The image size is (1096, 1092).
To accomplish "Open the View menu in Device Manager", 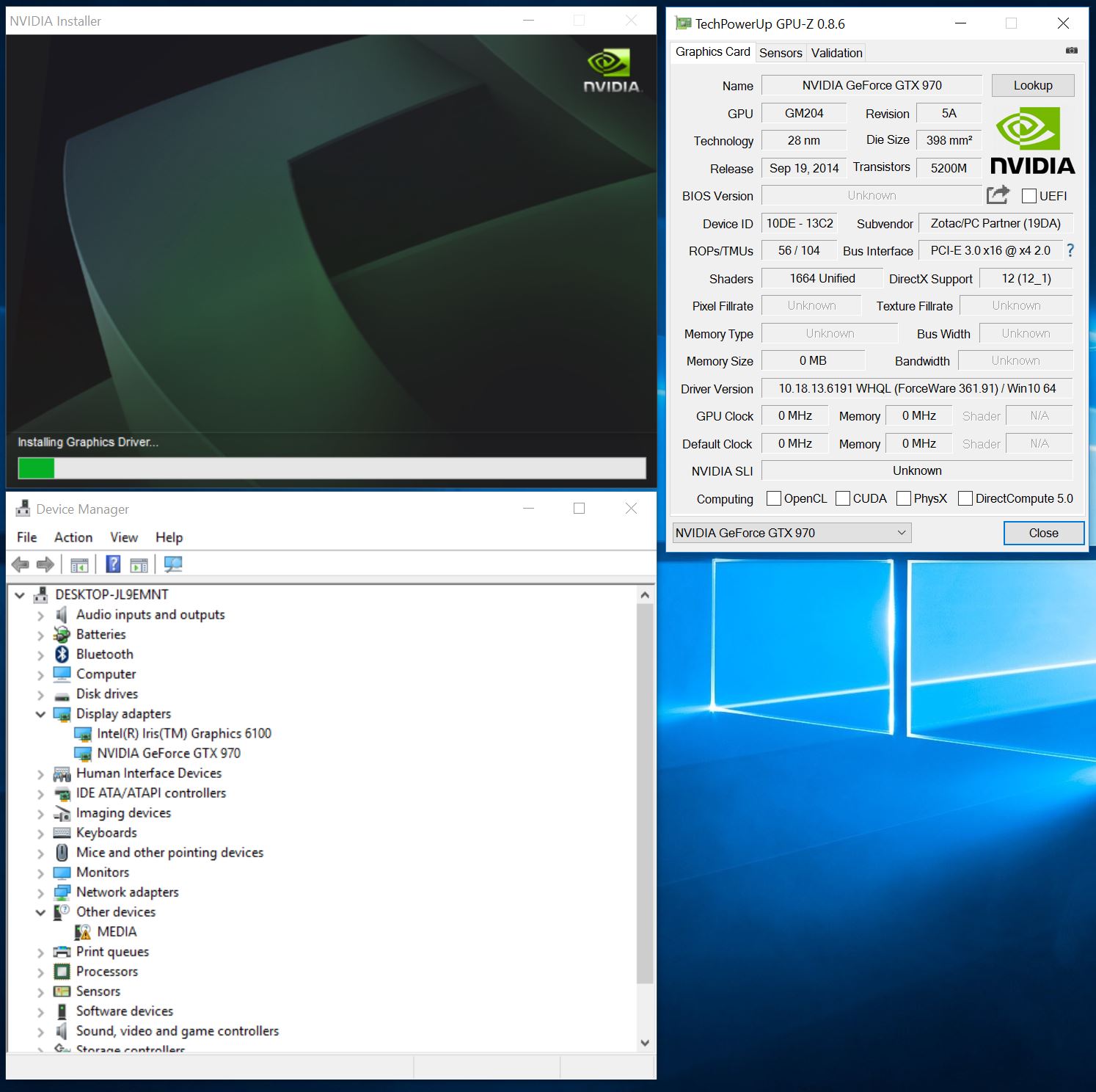I will 124,537.
